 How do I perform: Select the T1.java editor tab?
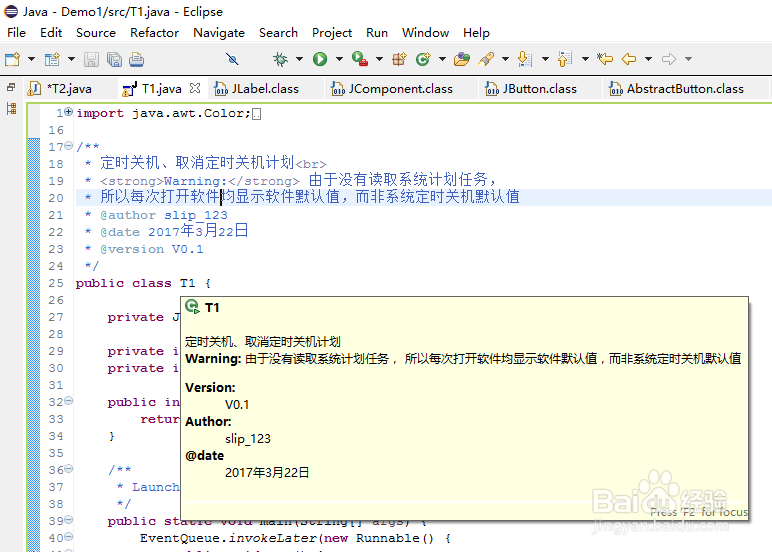[161, 89]
